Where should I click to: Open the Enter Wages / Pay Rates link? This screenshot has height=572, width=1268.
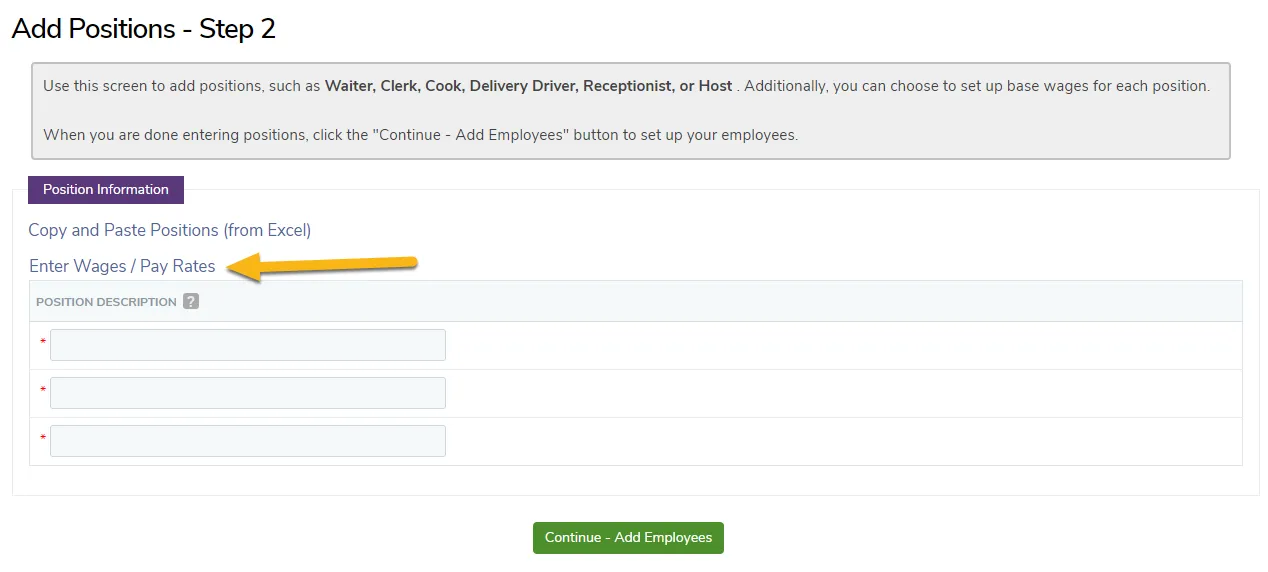(x=122, y=266)
